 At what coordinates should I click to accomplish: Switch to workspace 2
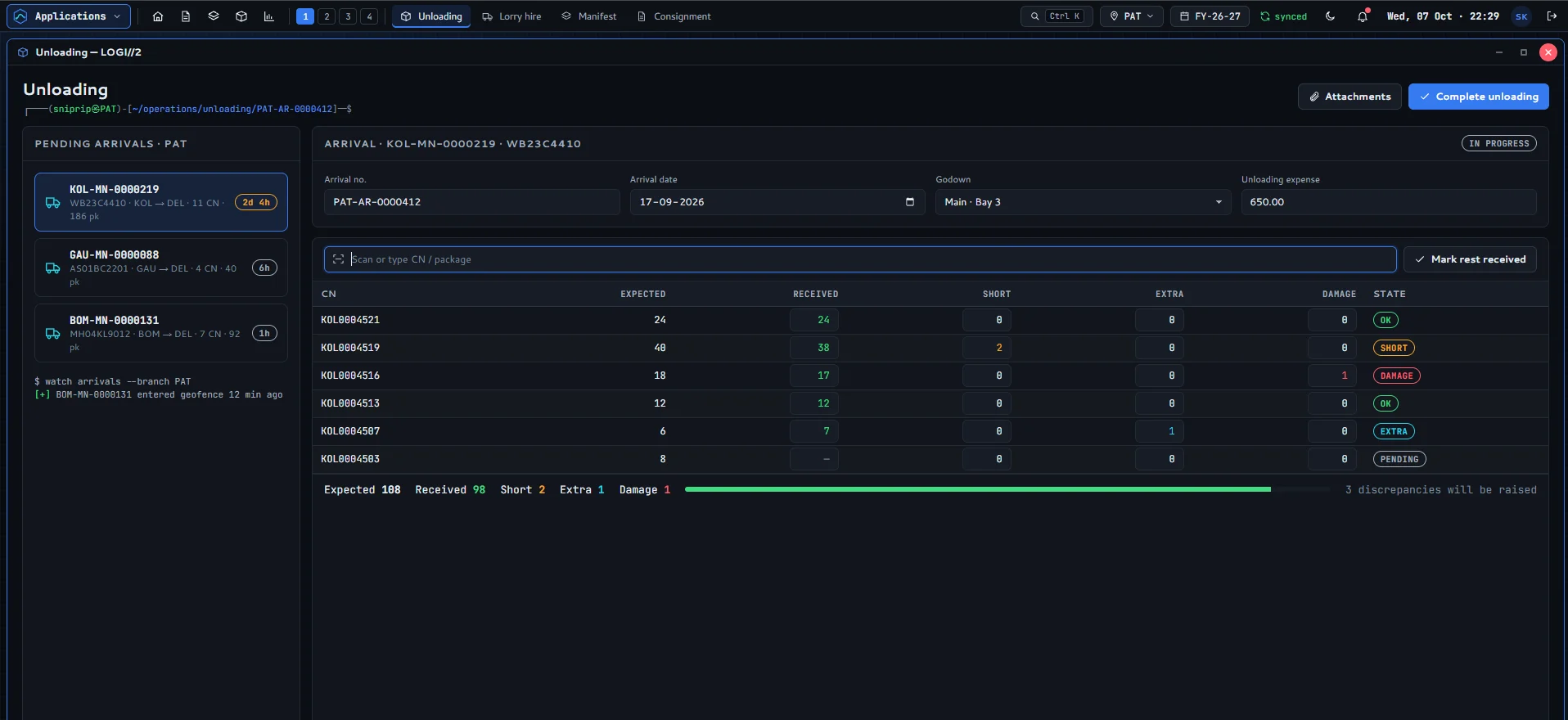point(327,16)
